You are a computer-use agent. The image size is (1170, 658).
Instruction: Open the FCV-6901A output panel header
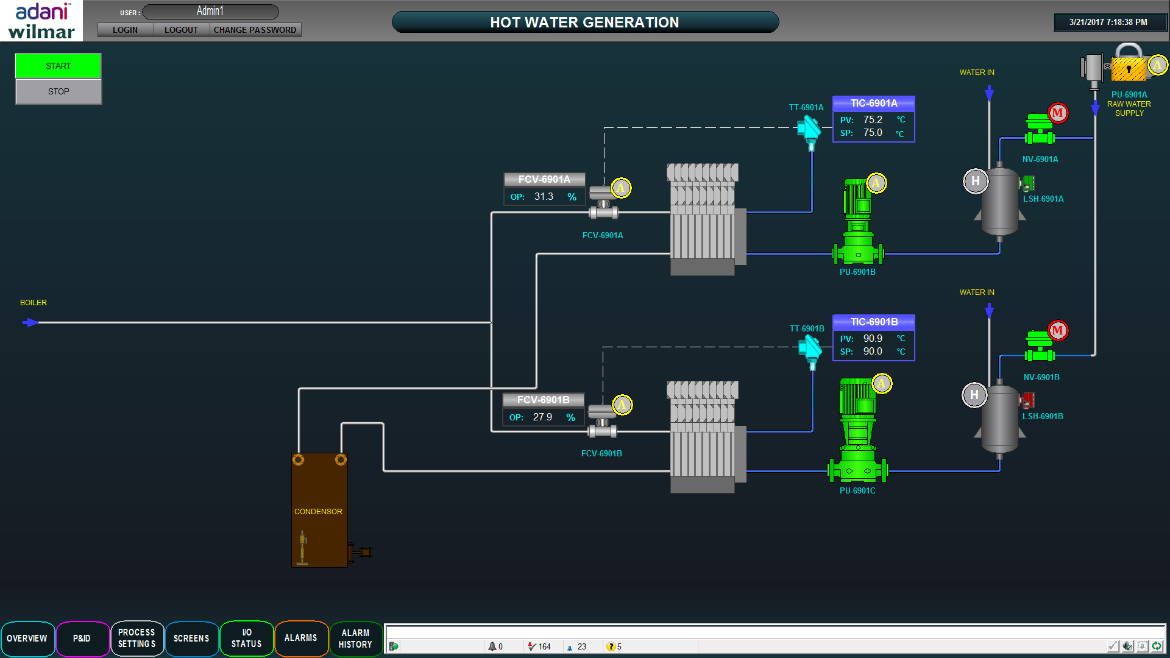pos(543,180)
